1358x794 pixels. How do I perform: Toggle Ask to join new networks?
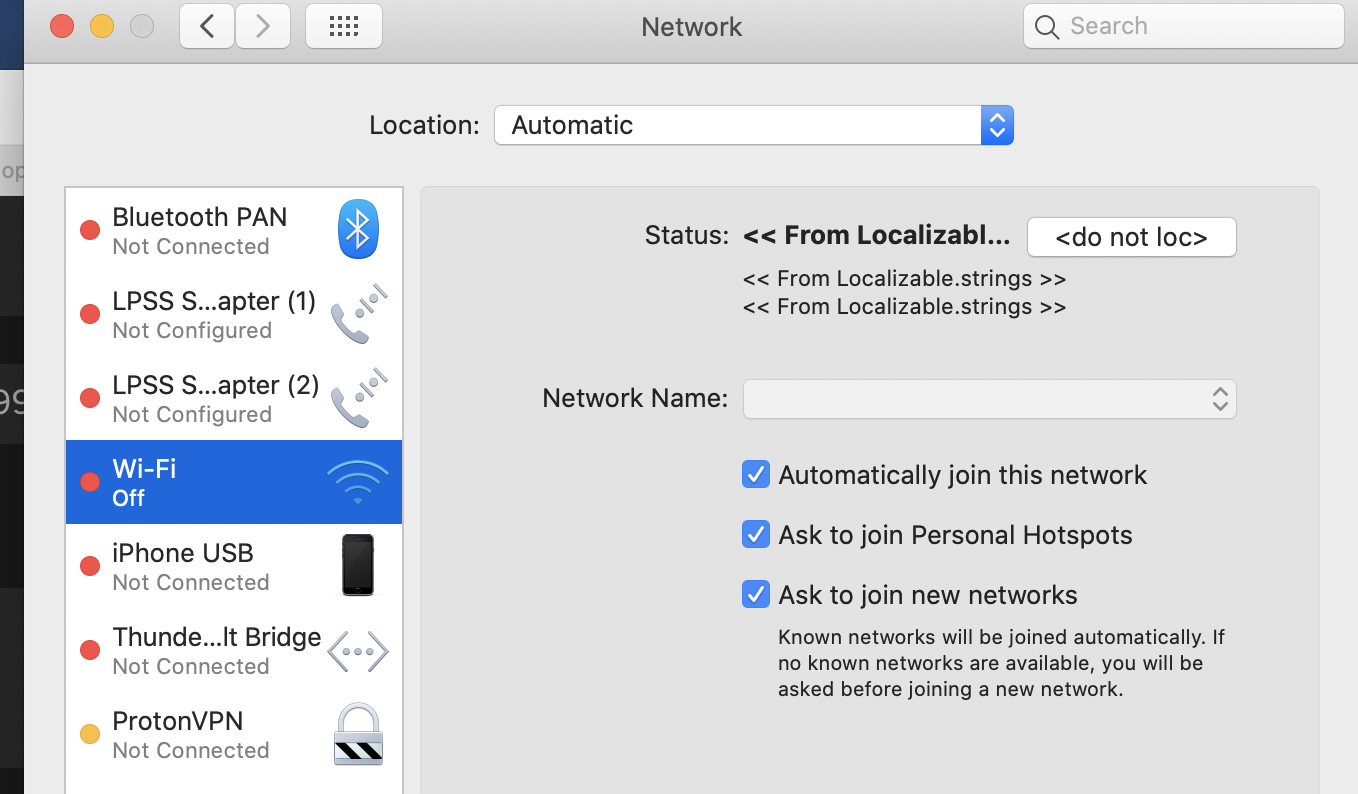(756, 594)
